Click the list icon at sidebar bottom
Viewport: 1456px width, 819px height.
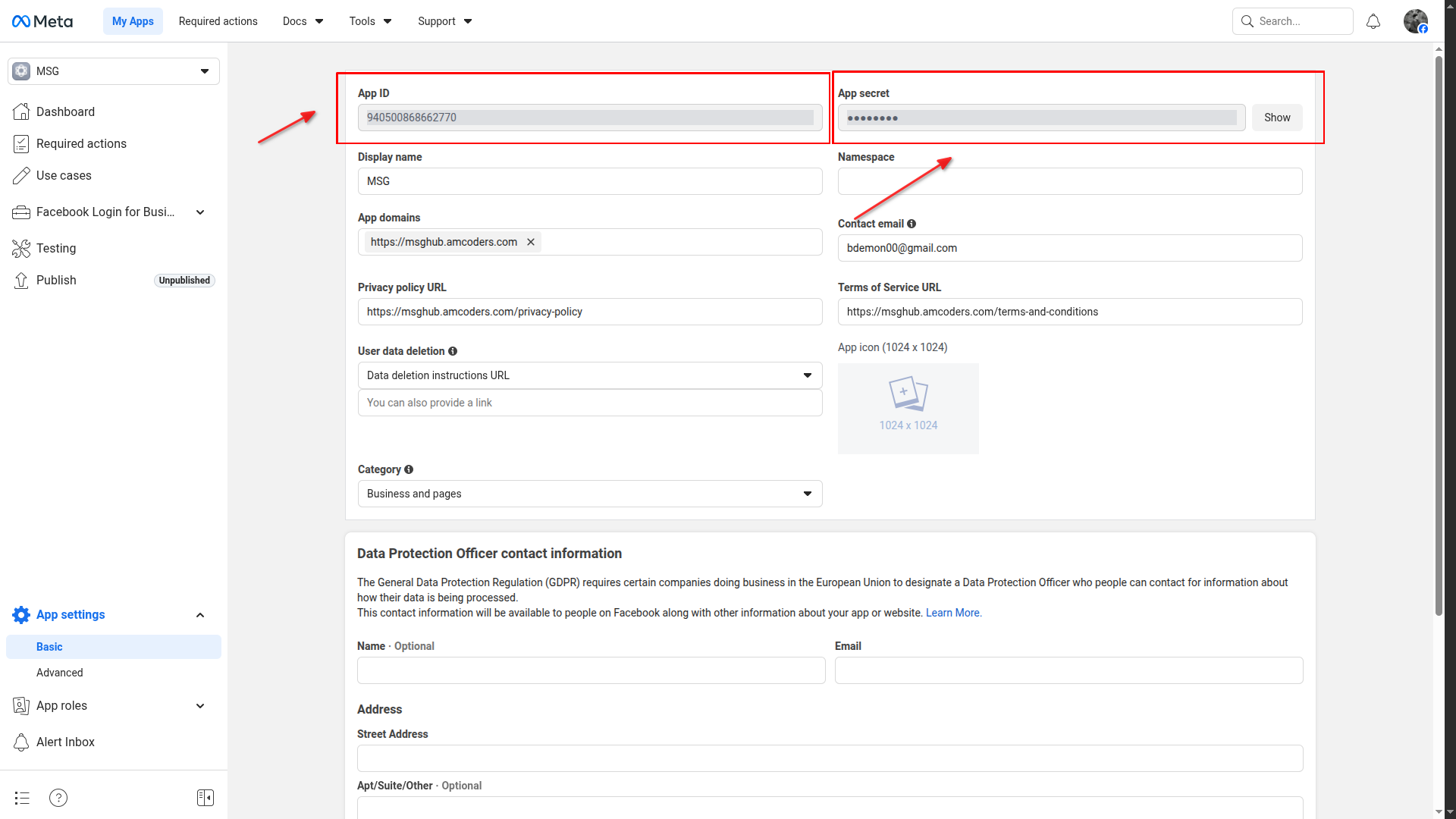coord(22,798)
